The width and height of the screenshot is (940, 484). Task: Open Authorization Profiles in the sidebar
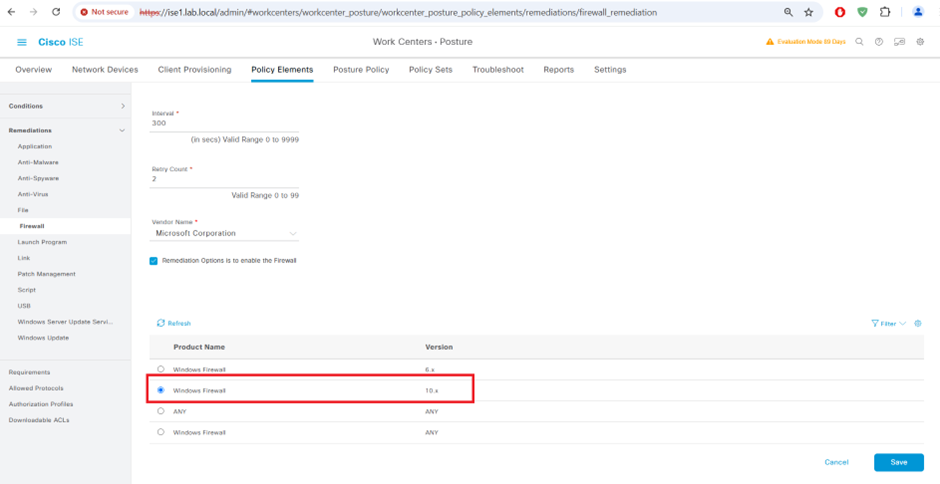[41, 404]
